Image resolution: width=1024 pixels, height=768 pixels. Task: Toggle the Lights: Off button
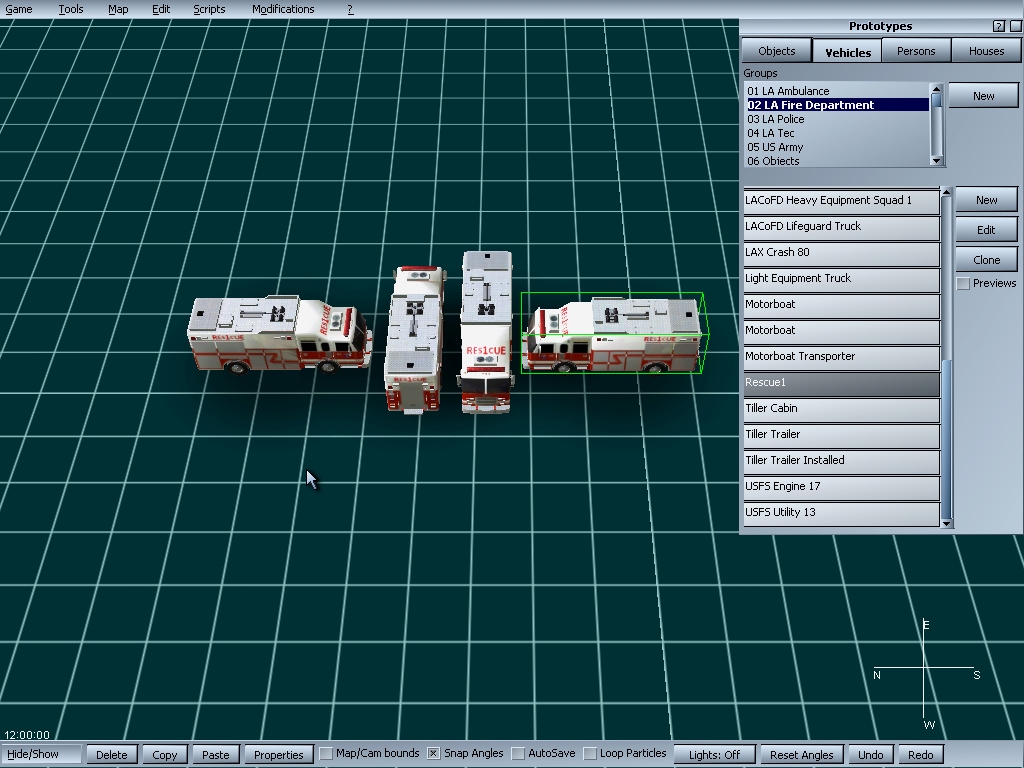[x=714, y=754]
